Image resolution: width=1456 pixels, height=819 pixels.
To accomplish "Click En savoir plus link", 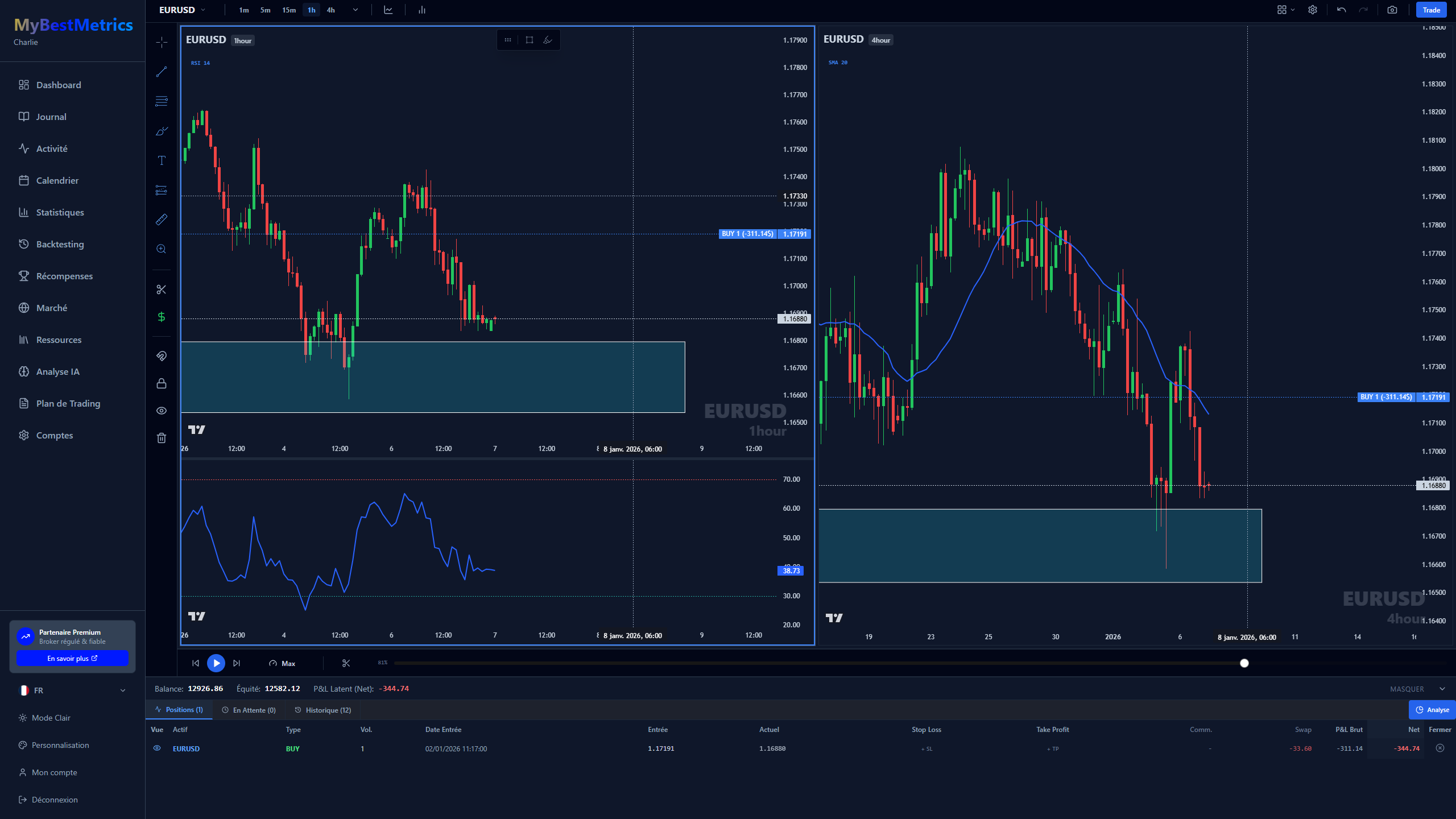I will coord(72,659).
